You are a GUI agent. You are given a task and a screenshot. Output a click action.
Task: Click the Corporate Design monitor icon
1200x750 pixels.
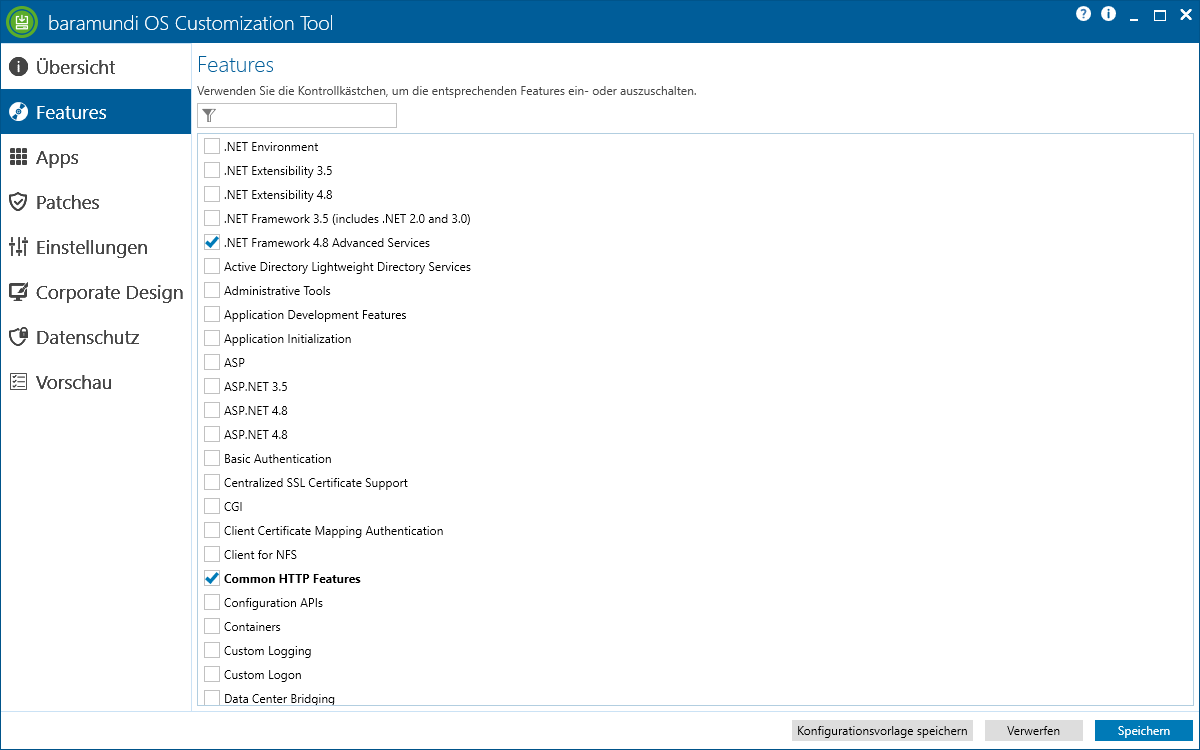coord(18,292)
